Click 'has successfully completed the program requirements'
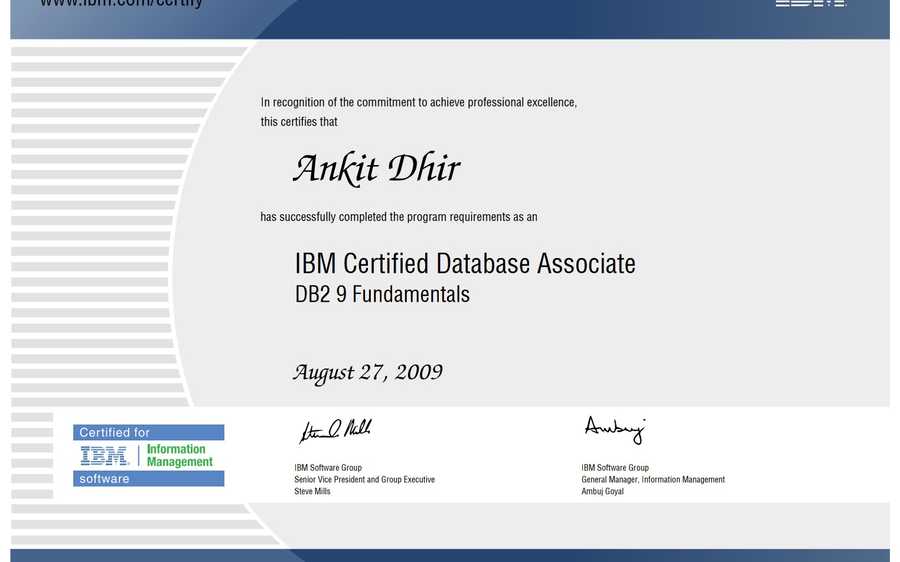 pyautogui.click(x=398, y=217)
